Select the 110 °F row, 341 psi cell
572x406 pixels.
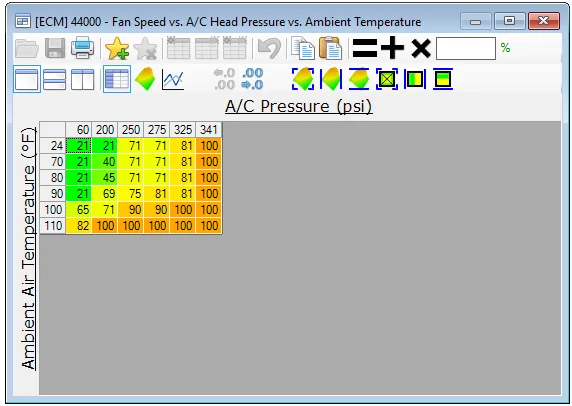click(x=208, y=225)
